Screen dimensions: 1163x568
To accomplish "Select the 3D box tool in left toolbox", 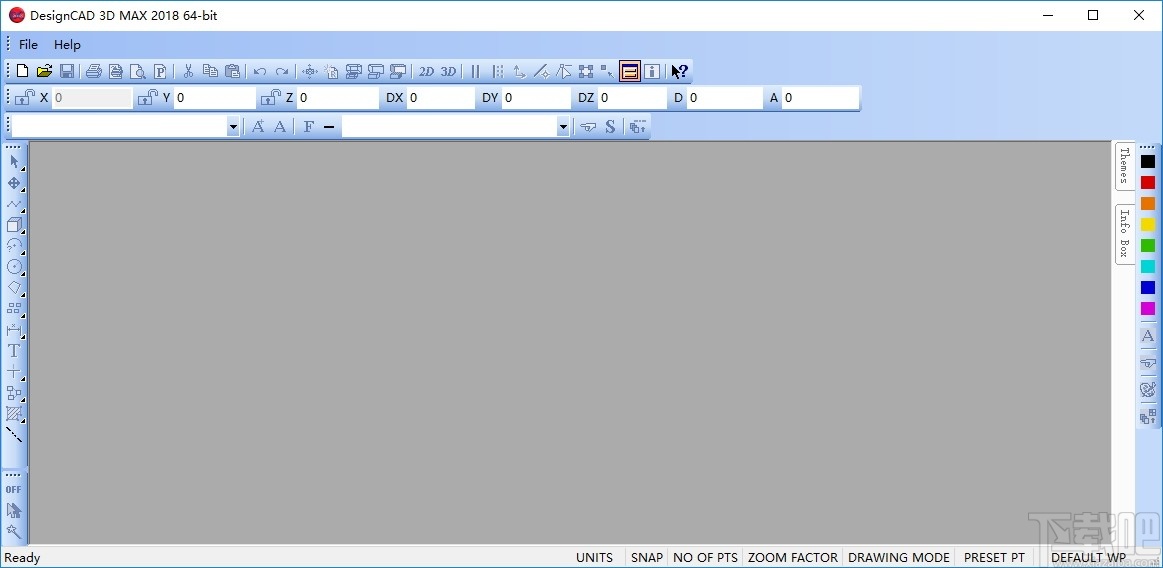I will click(14, 224).
